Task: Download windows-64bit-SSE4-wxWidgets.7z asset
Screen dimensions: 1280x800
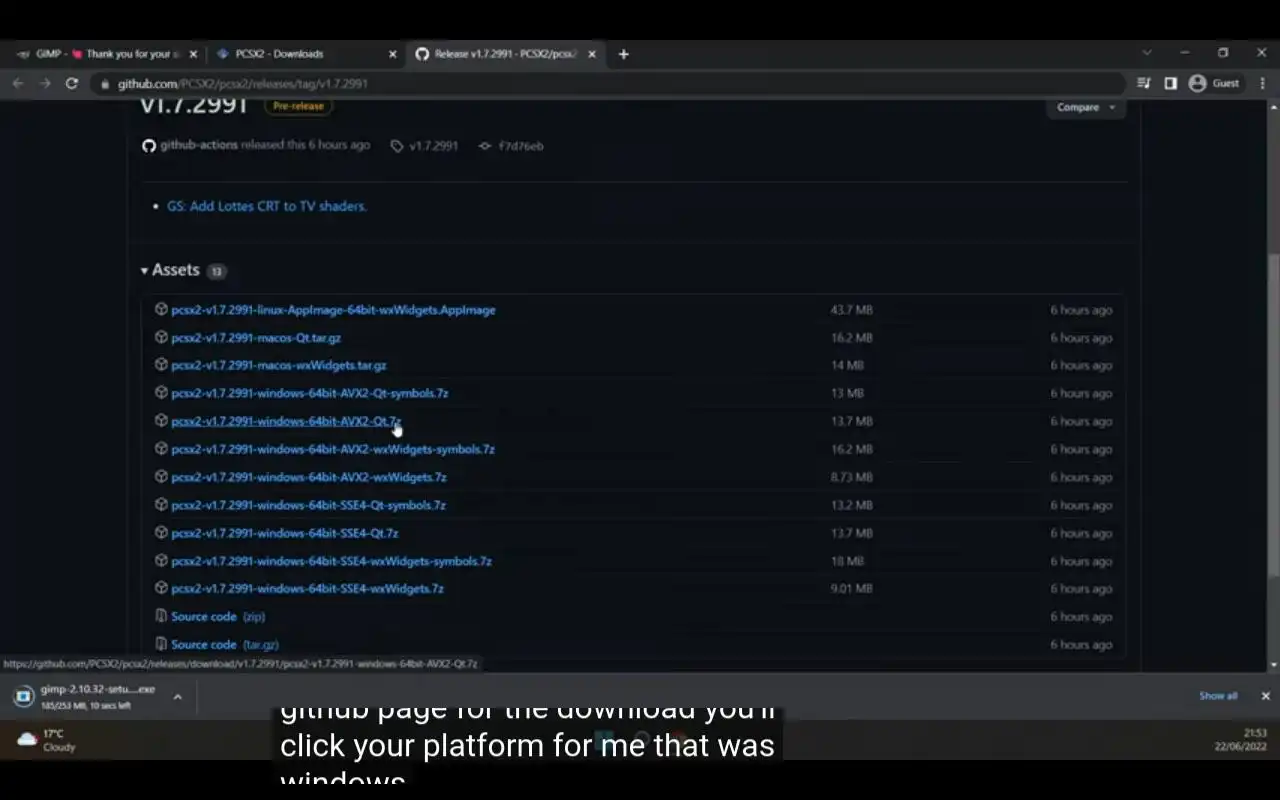Action: 307,589
